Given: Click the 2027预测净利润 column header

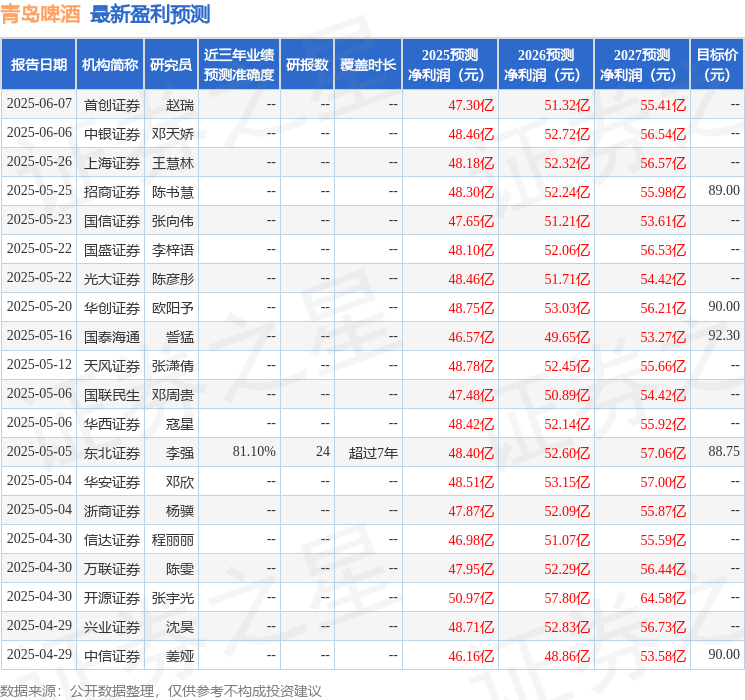Looking at the screenshot, I should [x=642, y=64].
